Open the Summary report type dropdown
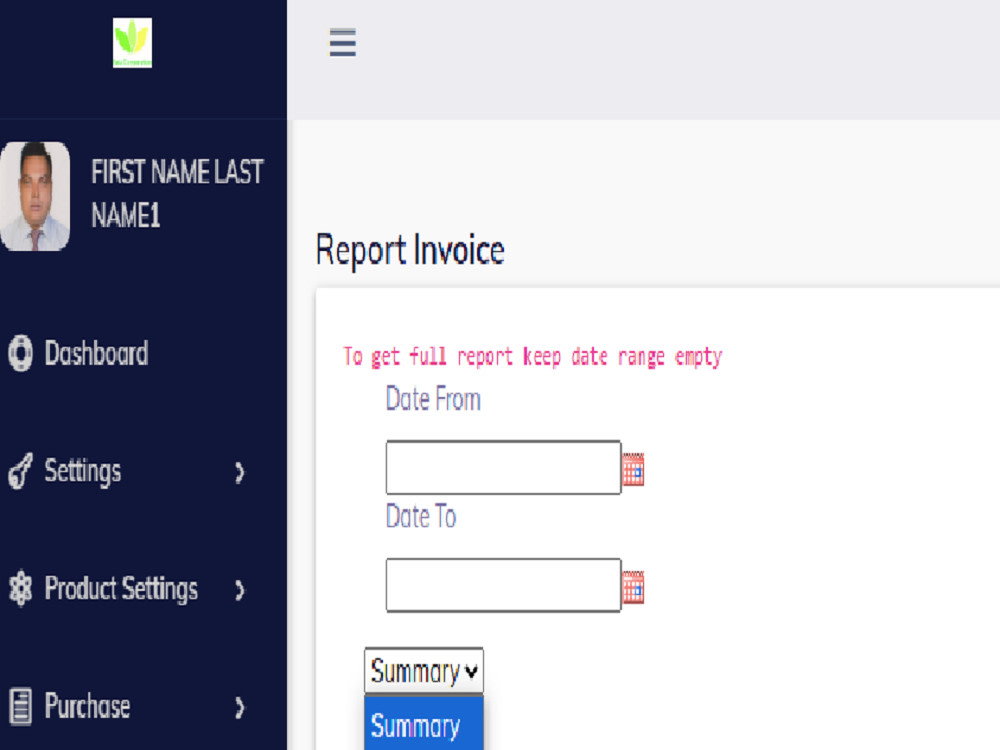This screenshot has width=1000, height=750. [424, 671]
